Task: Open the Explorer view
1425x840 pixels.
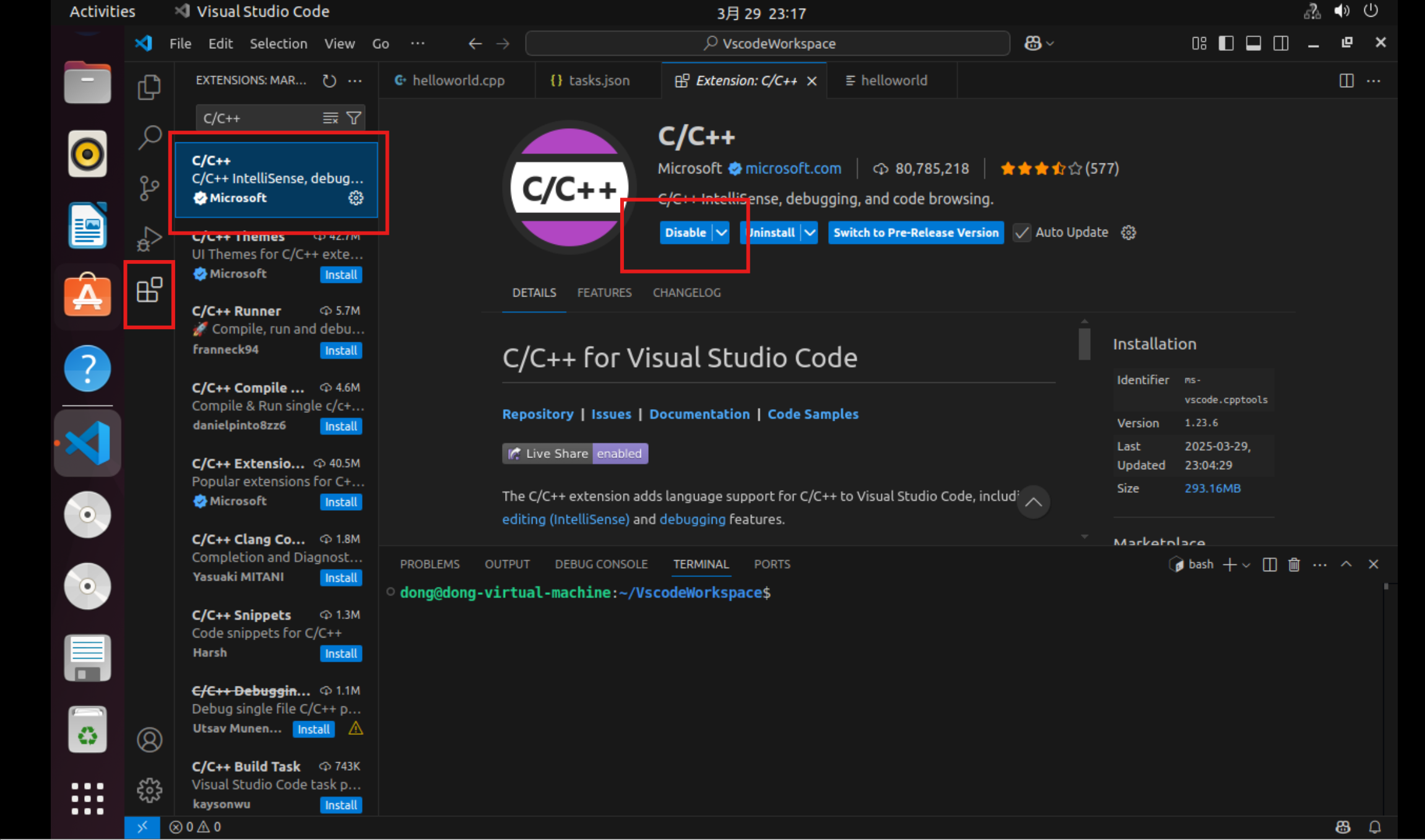Action: pyautogui.click(x=149, y=87)
